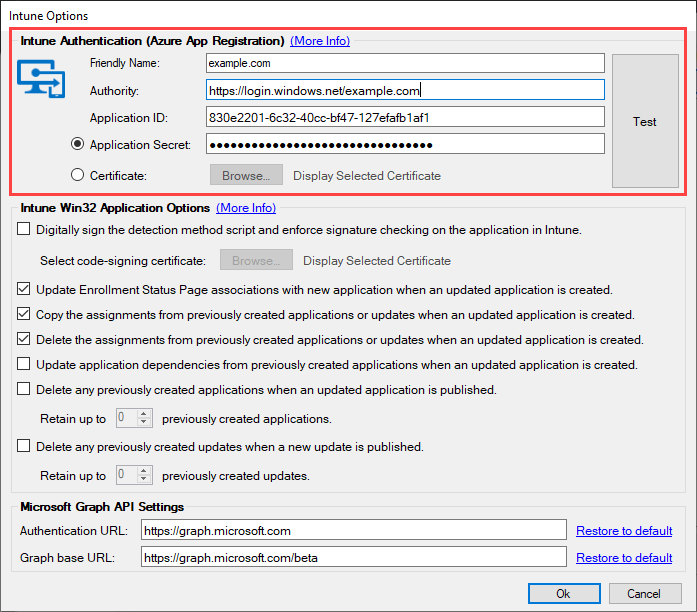Click Display Selected Certificate for code-signing
The image size is (697, 612).
(377, 260)
